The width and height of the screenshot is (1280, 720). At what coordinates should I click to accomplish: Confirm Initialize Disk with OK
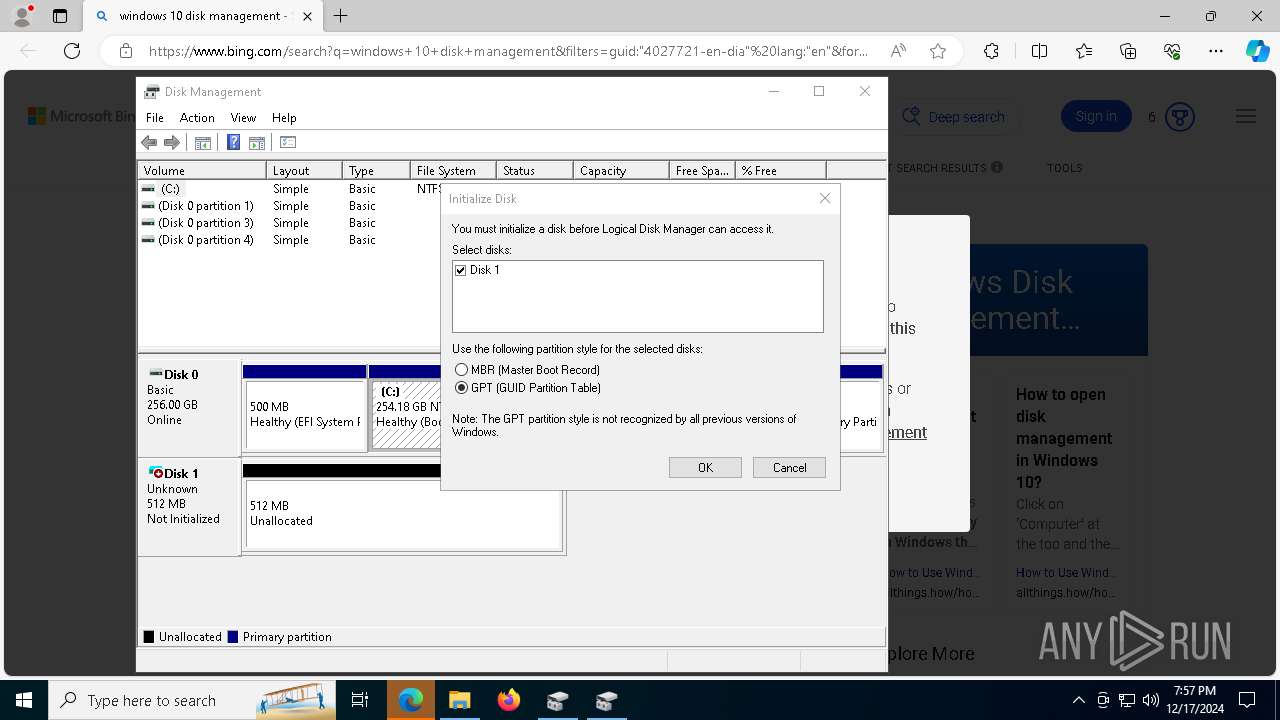[705, 468]
